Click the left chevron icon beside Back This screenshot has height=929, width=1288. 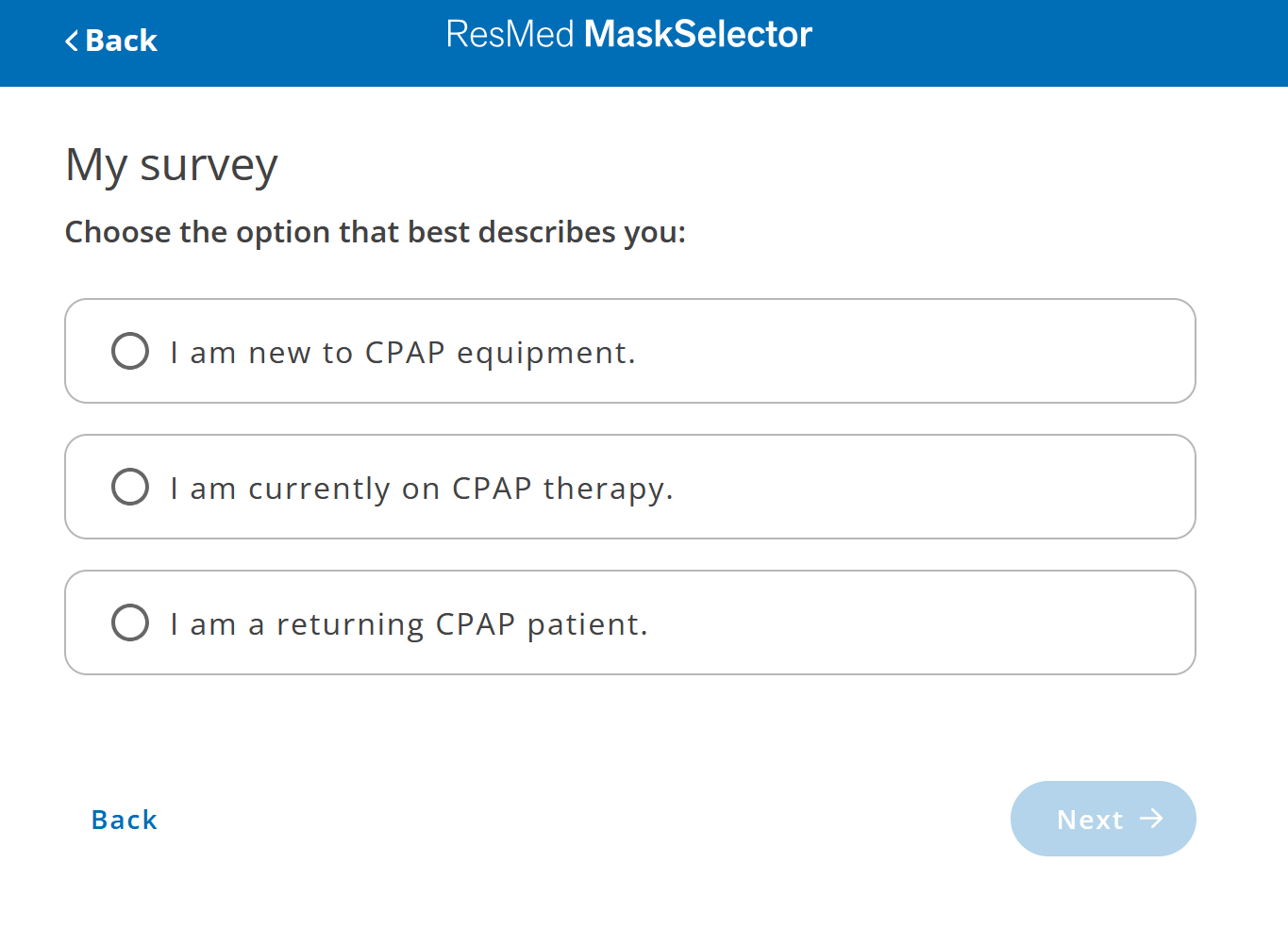coord(70,41)
